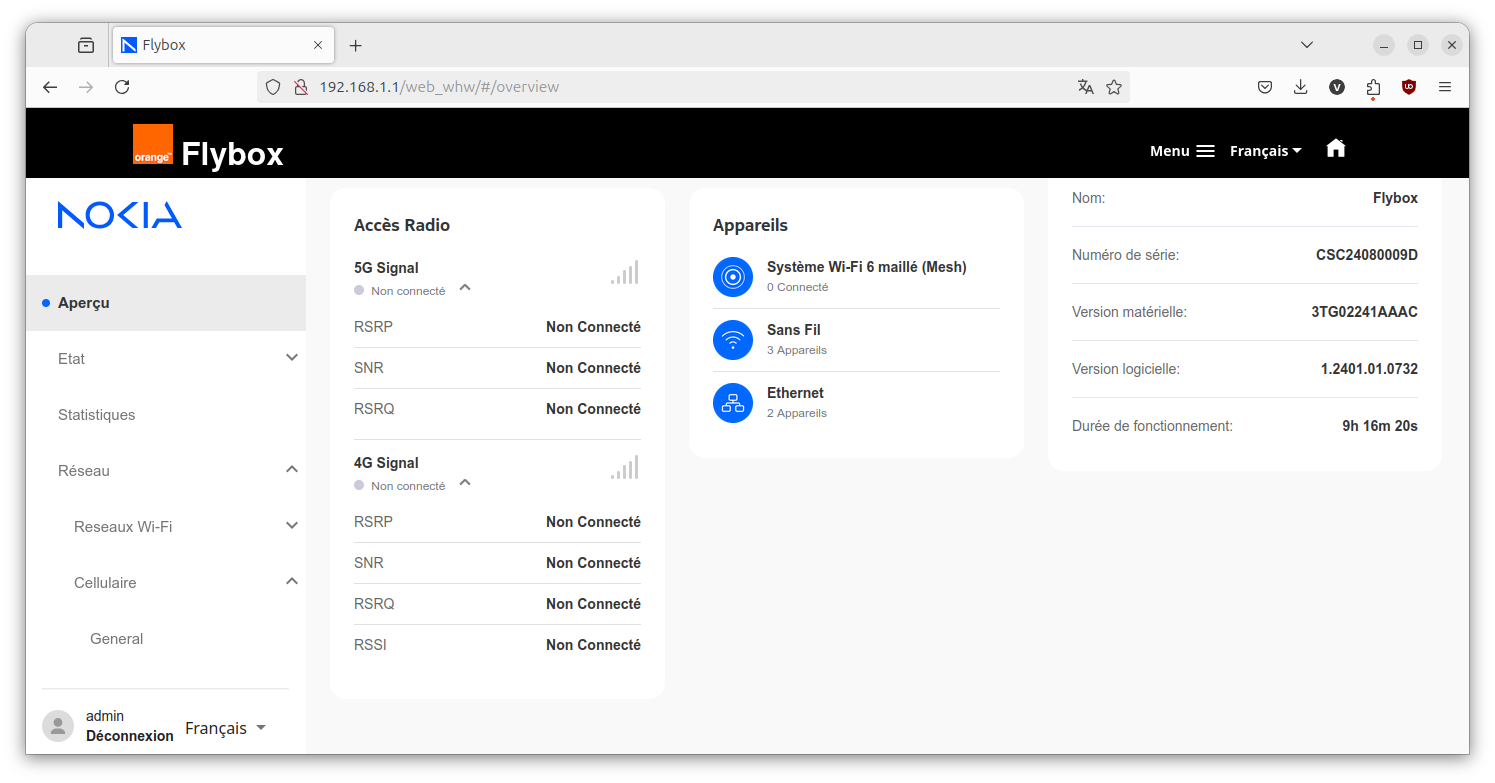Click the Orange logo in header
This screenshot has width=1495, height=783.
pos(153,144)
